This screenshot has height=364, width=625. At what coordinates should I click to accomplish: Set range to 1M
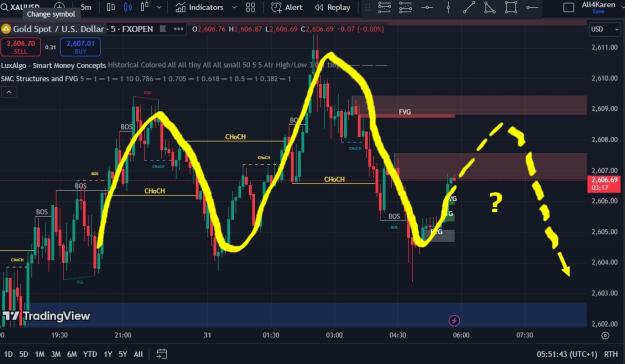39,354
